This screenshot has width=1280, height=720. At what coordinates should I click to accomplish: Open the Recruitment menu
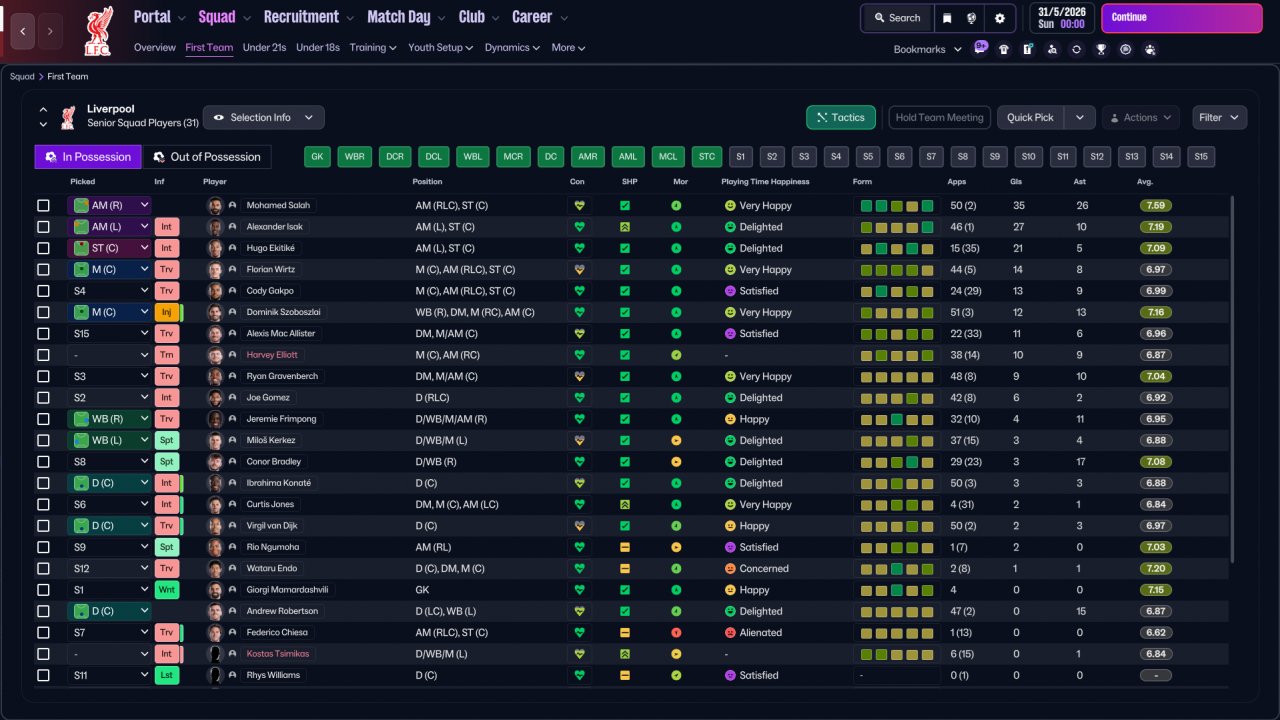click(309, 17)
